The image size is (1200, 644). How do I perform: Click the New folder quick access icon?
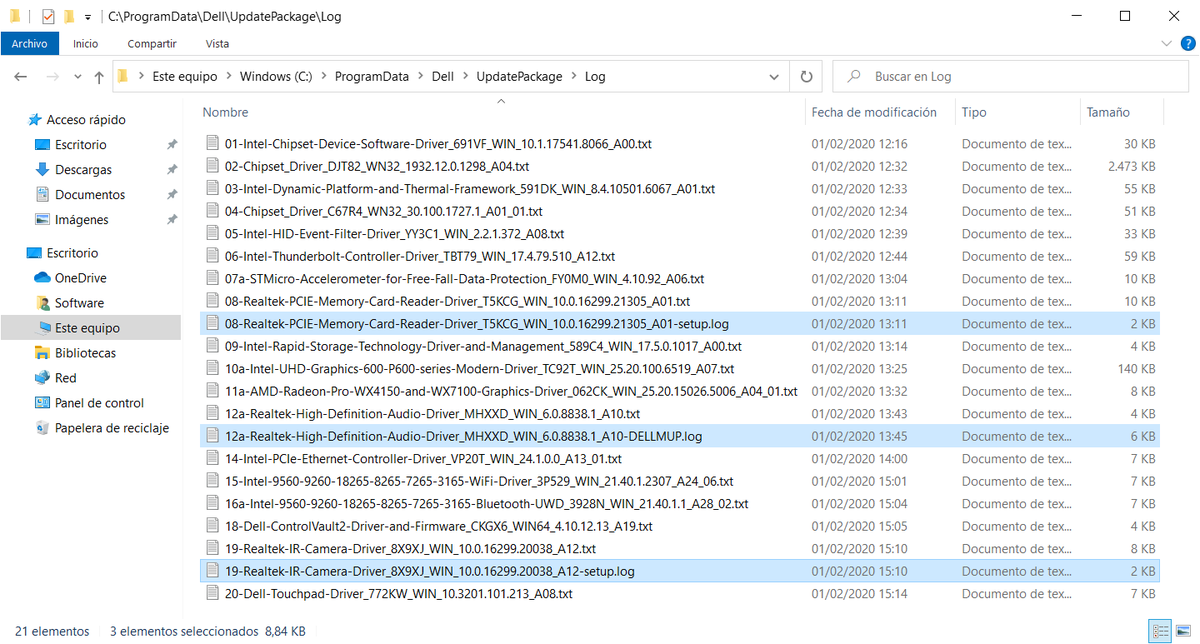point(69,17)
